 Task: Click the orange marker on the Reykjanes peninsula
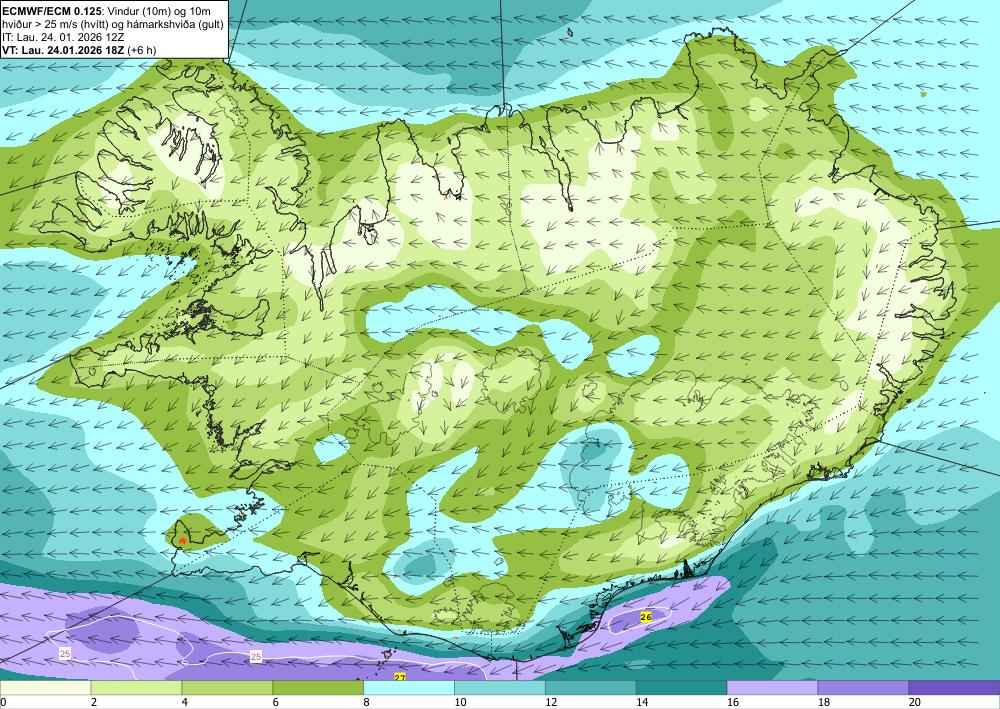(183, 541)
